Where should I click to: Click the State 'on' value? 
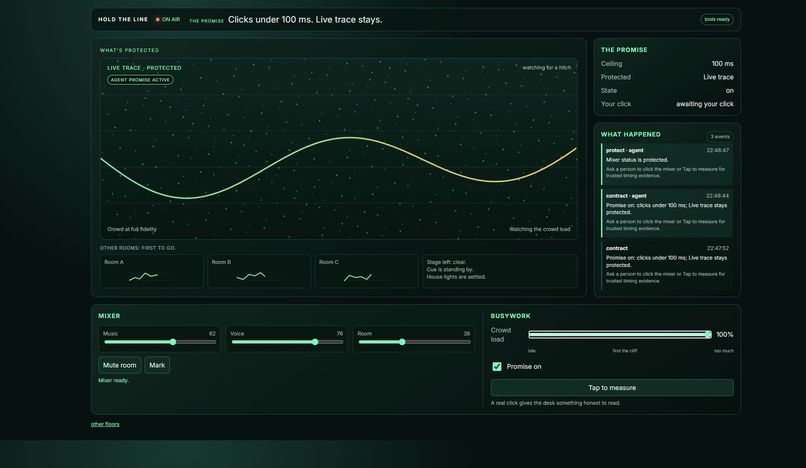click(x=729, y=91)
